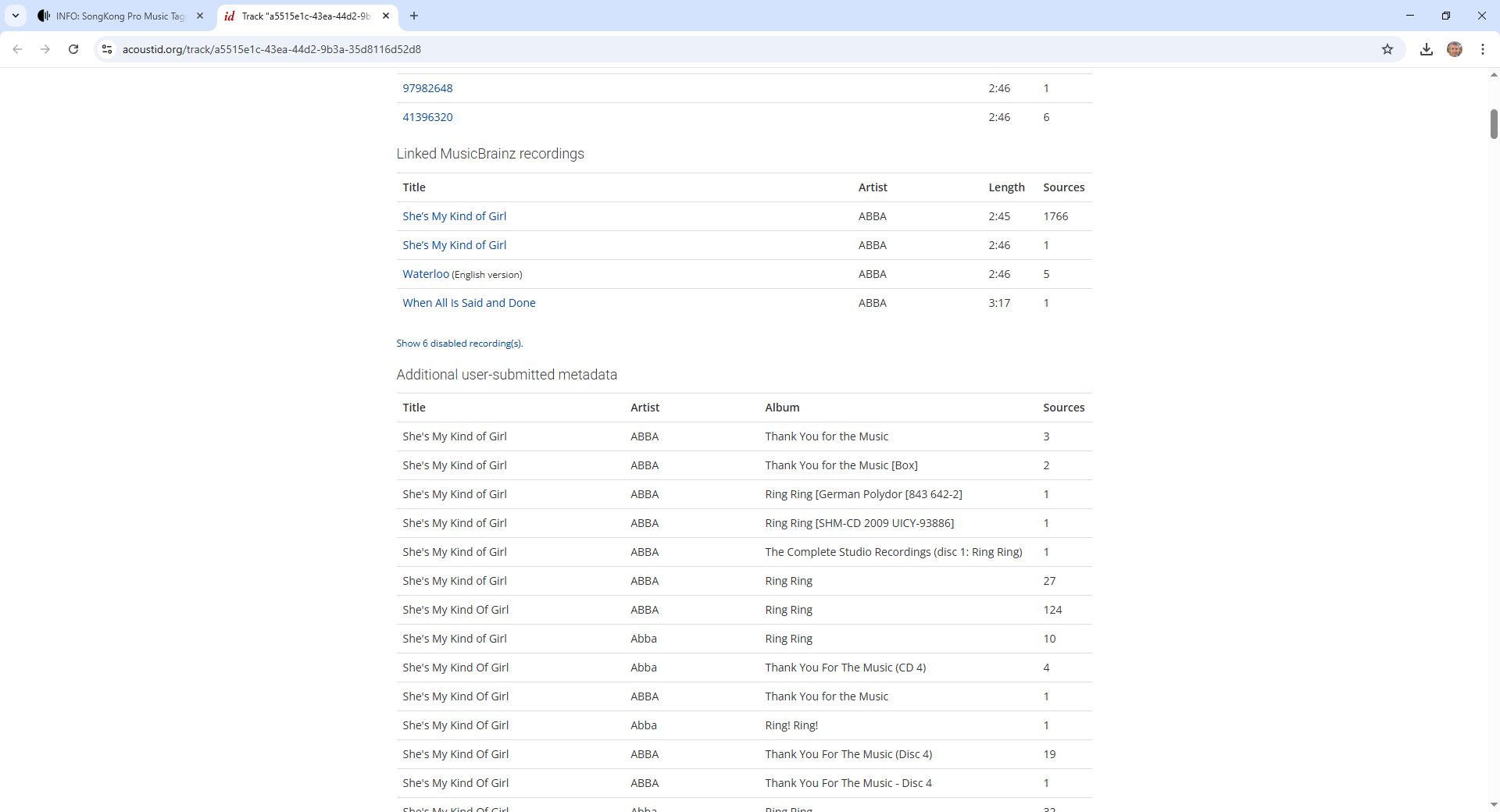
Task: Open Chrome three-dot menu
Action: coord(1483,49)
